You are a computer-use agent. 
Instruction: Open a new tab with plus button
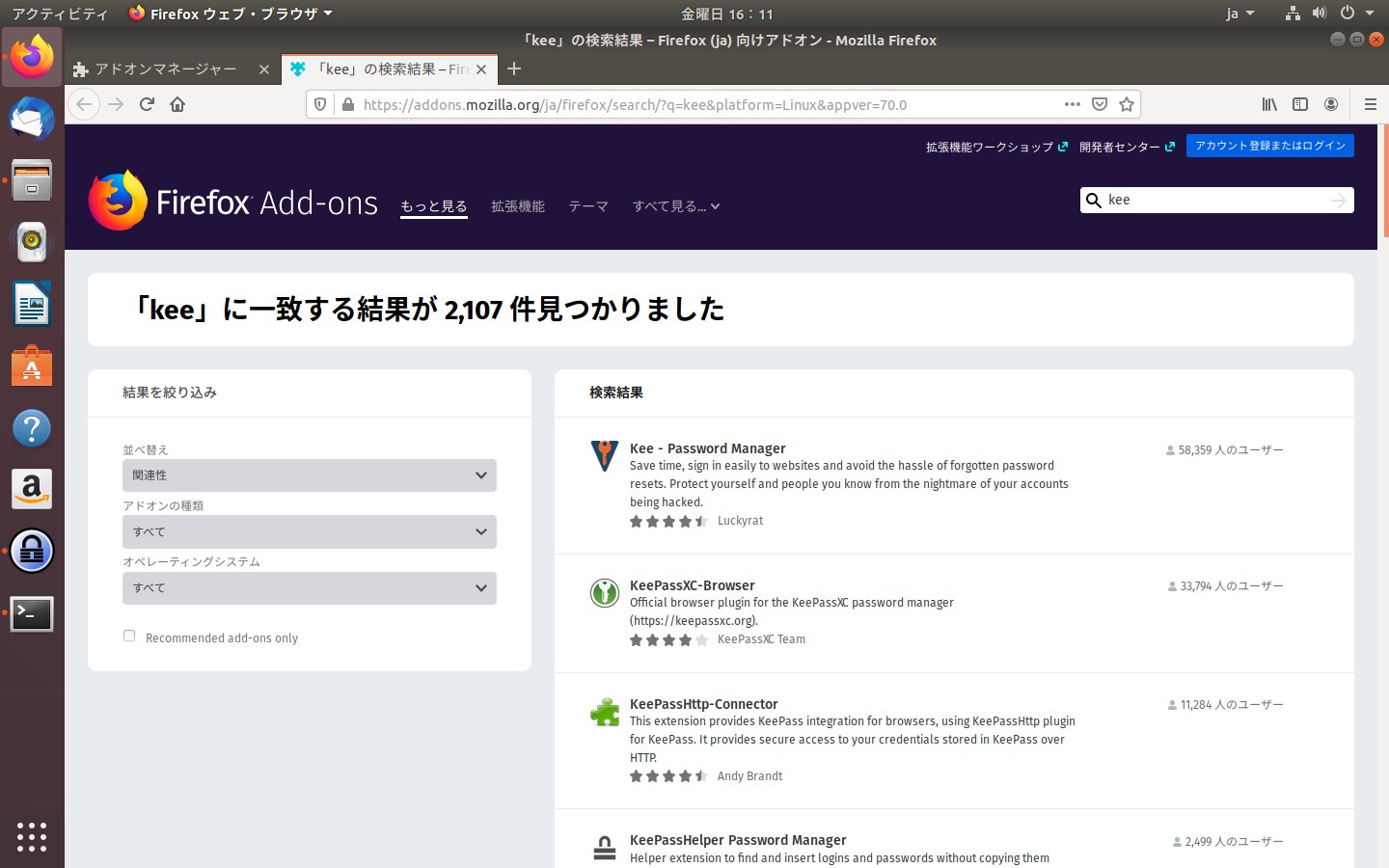pyautogui.click(x=514, y=68)
